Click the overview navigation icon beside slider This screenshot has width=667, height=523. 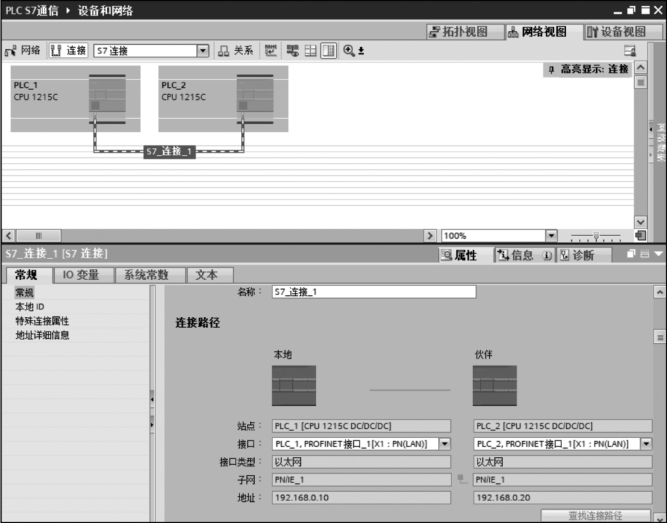click(640, 235)
